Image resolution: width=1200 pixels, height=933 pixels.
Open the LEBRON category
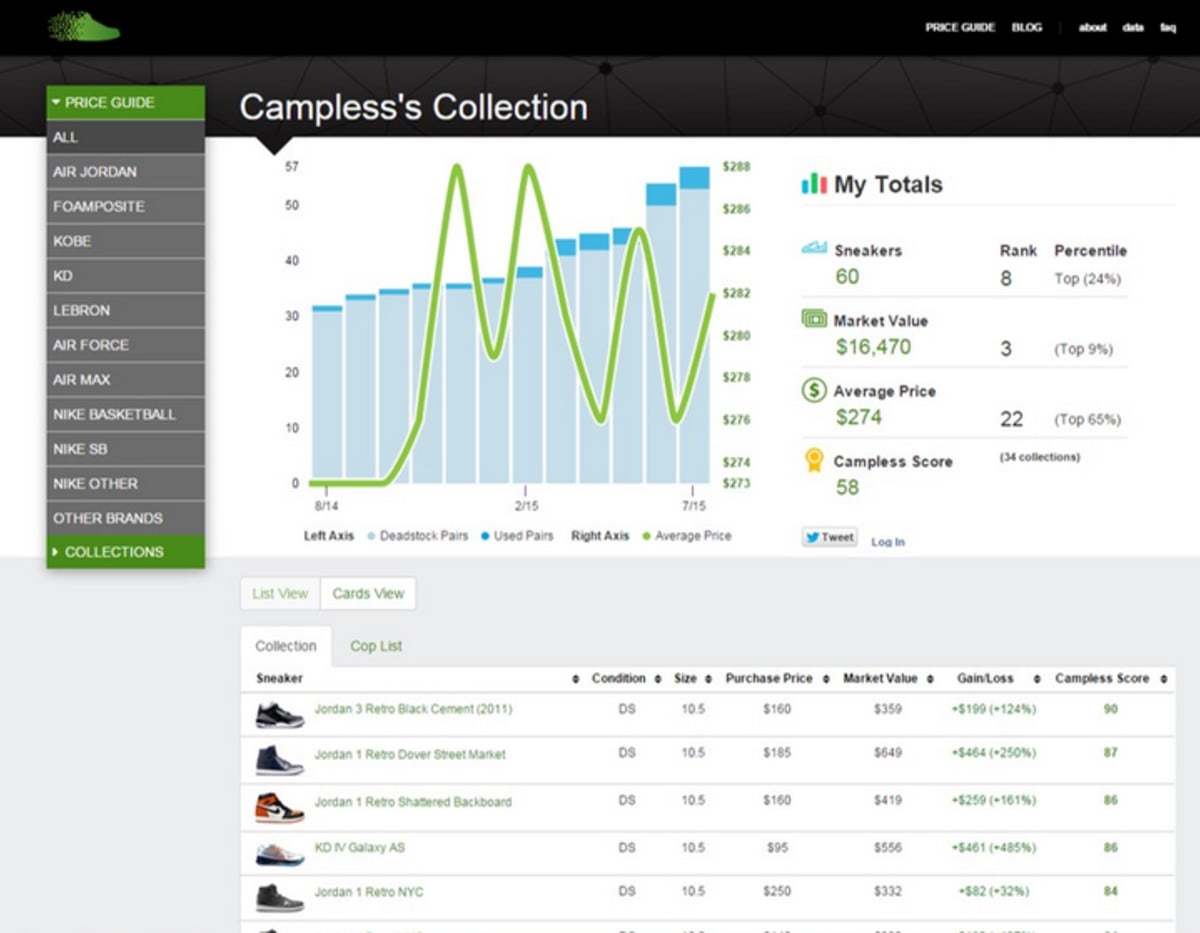coord(125,310)
